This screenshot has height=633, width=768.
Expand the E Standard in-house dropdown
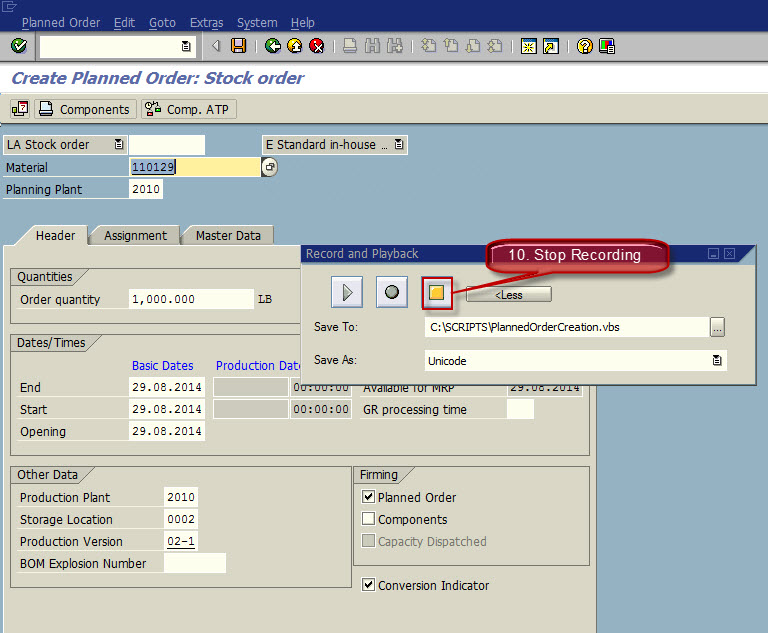(399, 145)
